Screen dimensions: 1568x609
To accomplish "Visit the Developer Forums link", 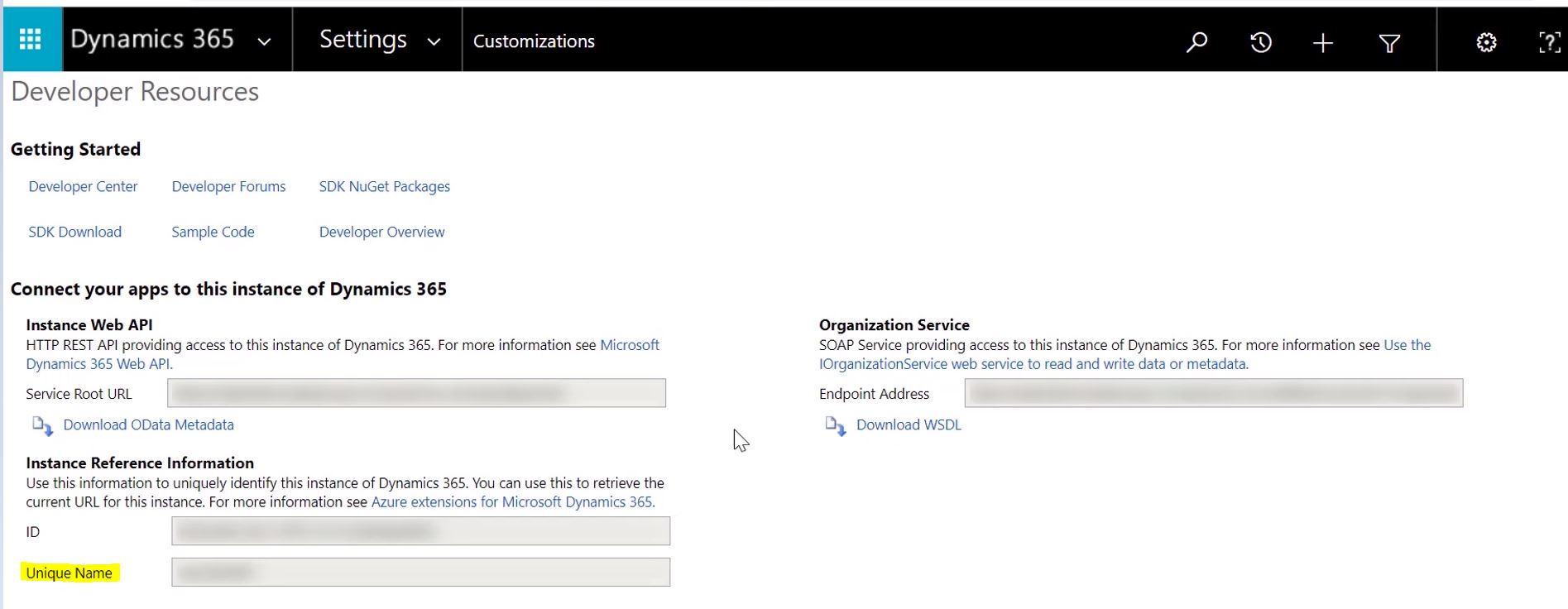I will pyautogui.click(x=228, y=187).
